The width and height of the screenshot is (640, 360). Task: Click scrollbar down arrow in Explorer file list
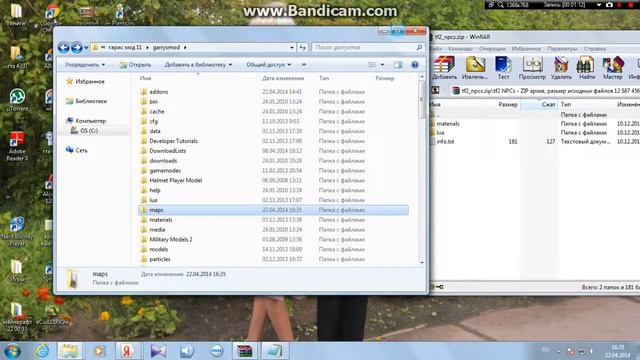pos(422,263)
